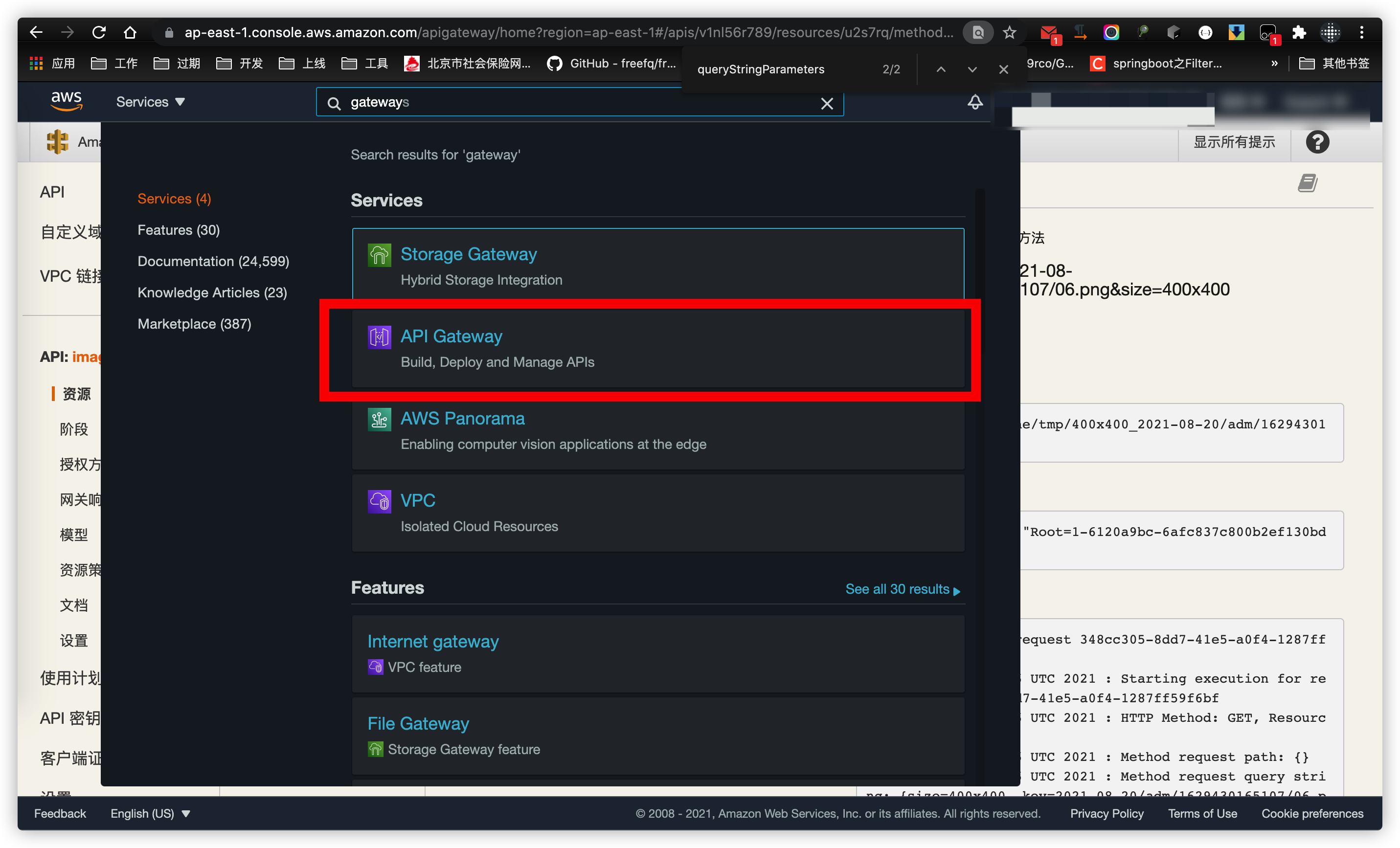Go to previous find-in-page match
1400x848 pixels.
941,69
